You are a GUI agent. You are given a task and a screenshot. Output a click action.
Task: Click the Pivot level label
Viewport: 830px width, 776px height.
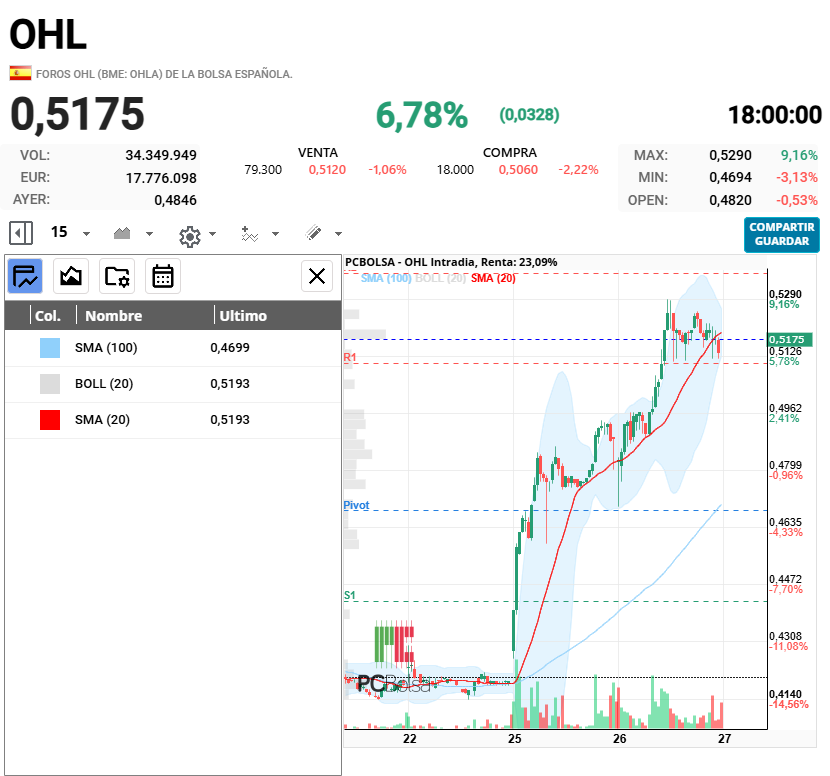tap(356, 505)
